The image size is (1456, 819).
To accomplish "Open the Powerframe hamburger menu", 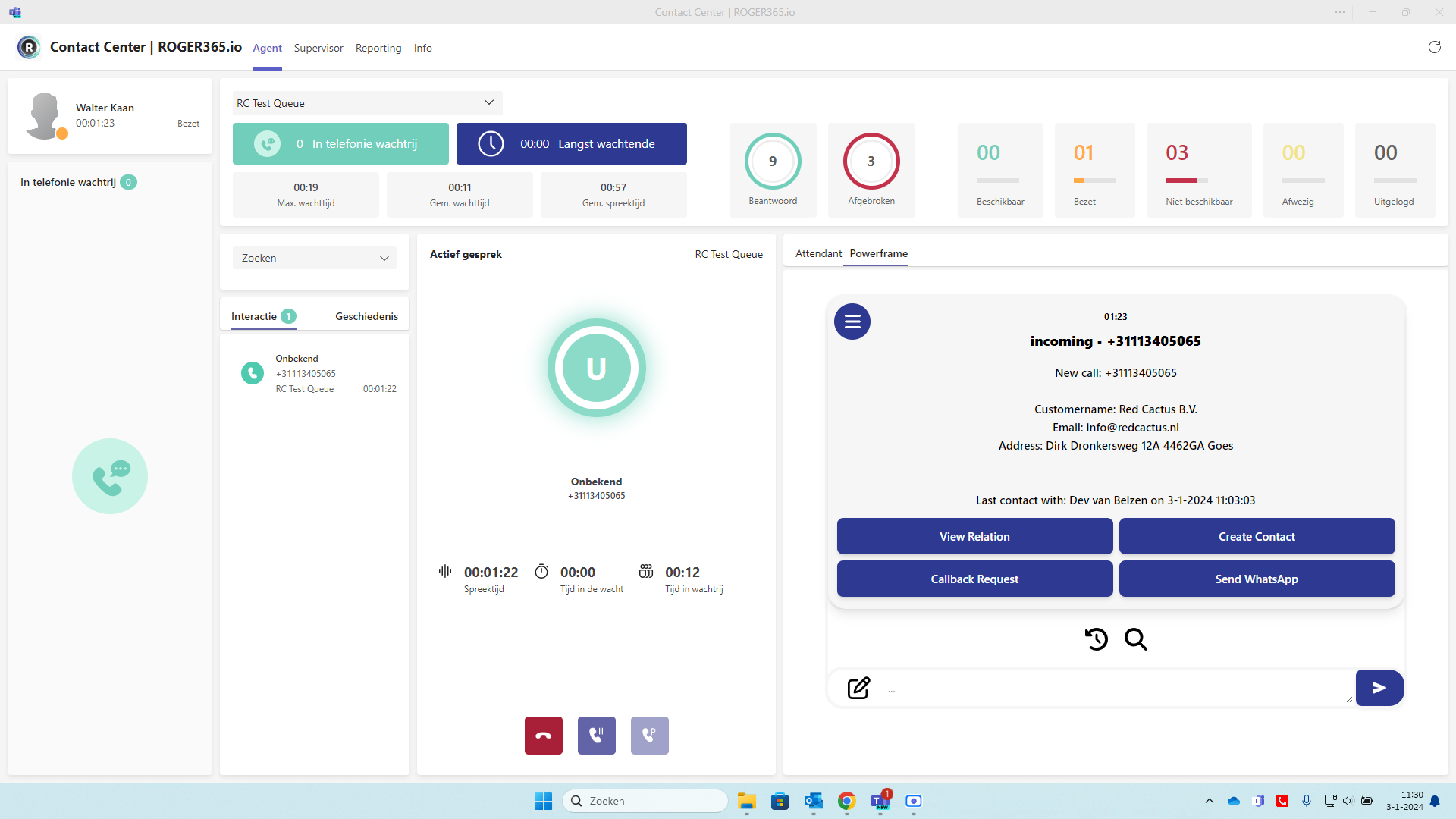I will (x=852, y=322).
